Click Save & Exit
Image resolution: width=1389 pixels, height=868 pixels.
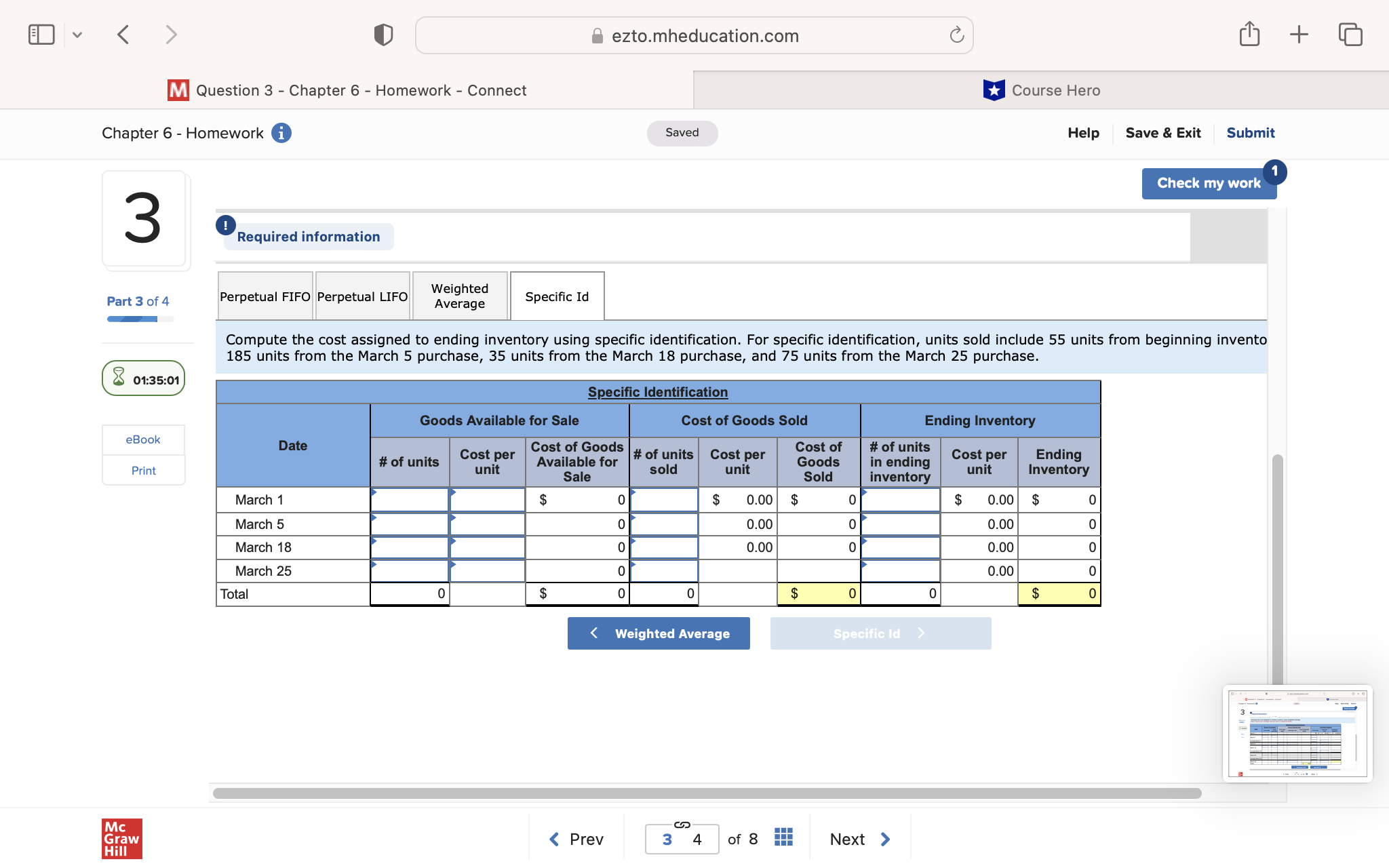(x=1162, y=133)
